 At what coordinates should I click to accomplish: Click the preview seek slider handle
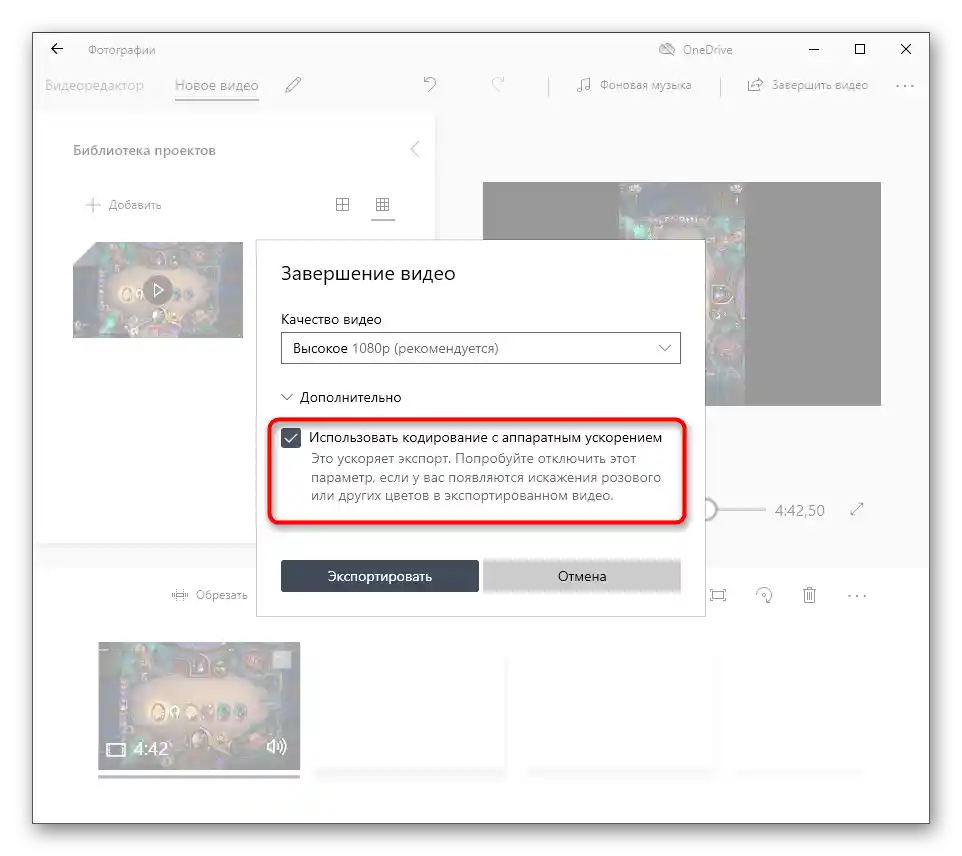click(709, 509)
